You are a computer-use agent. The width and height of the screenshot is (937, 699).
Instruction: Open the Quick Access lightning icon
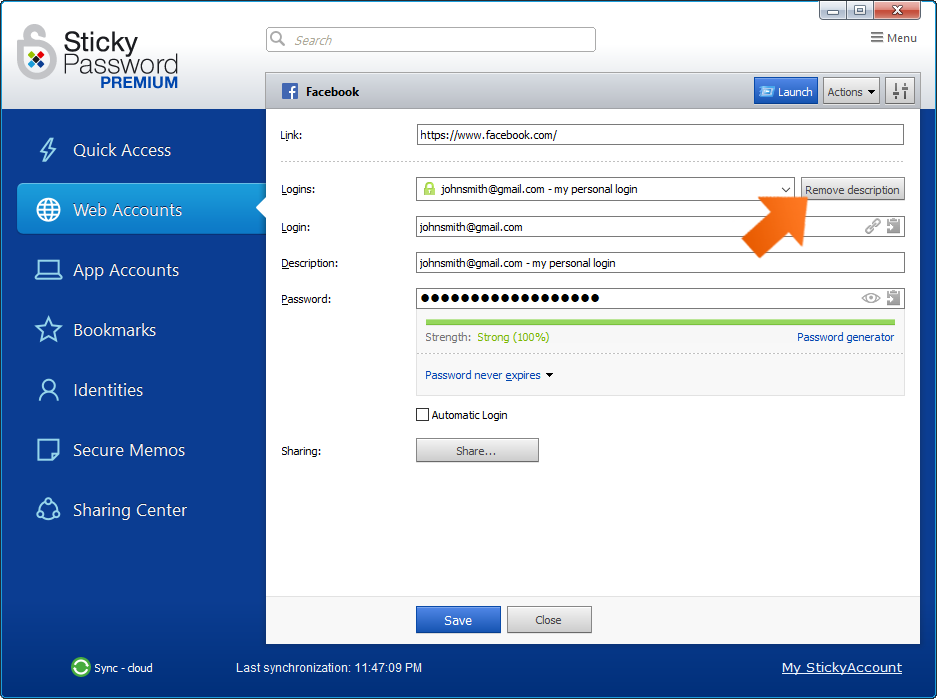pyautogui.click(x=48, y=150)
